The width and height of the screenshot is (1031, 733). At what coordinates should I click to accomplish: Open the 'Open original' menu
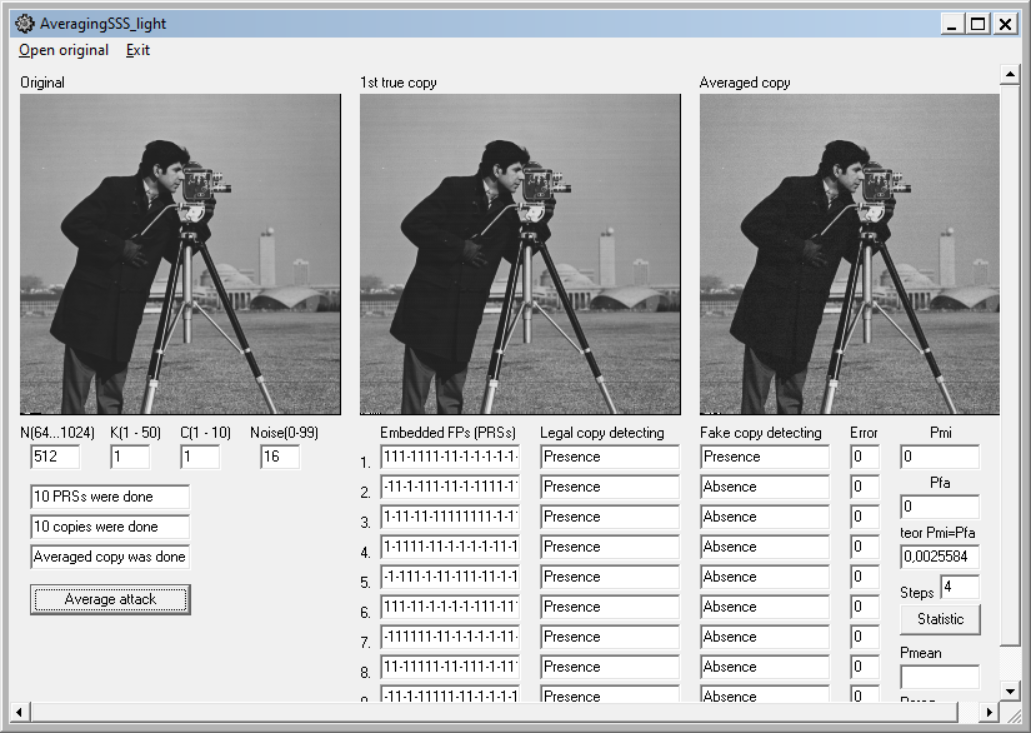[x=64, y=50]
